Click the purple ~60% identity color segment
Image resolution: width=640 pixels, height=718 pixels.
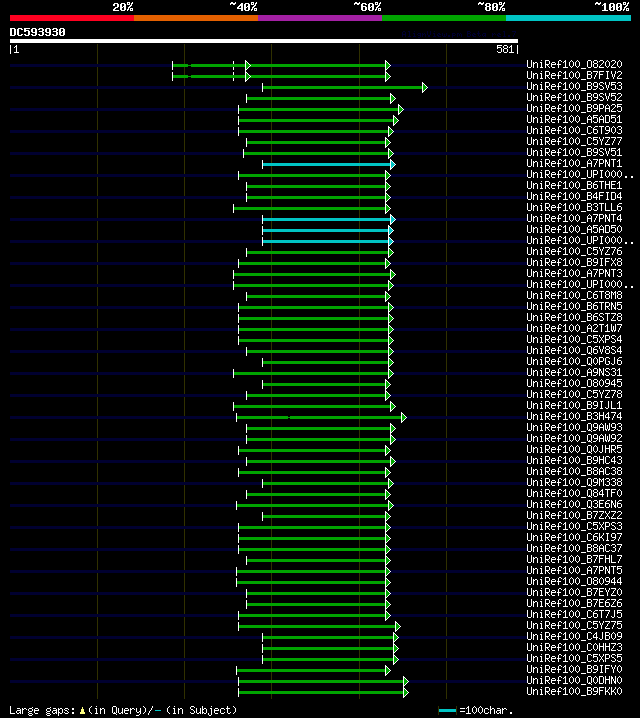[x=320, y=18]
